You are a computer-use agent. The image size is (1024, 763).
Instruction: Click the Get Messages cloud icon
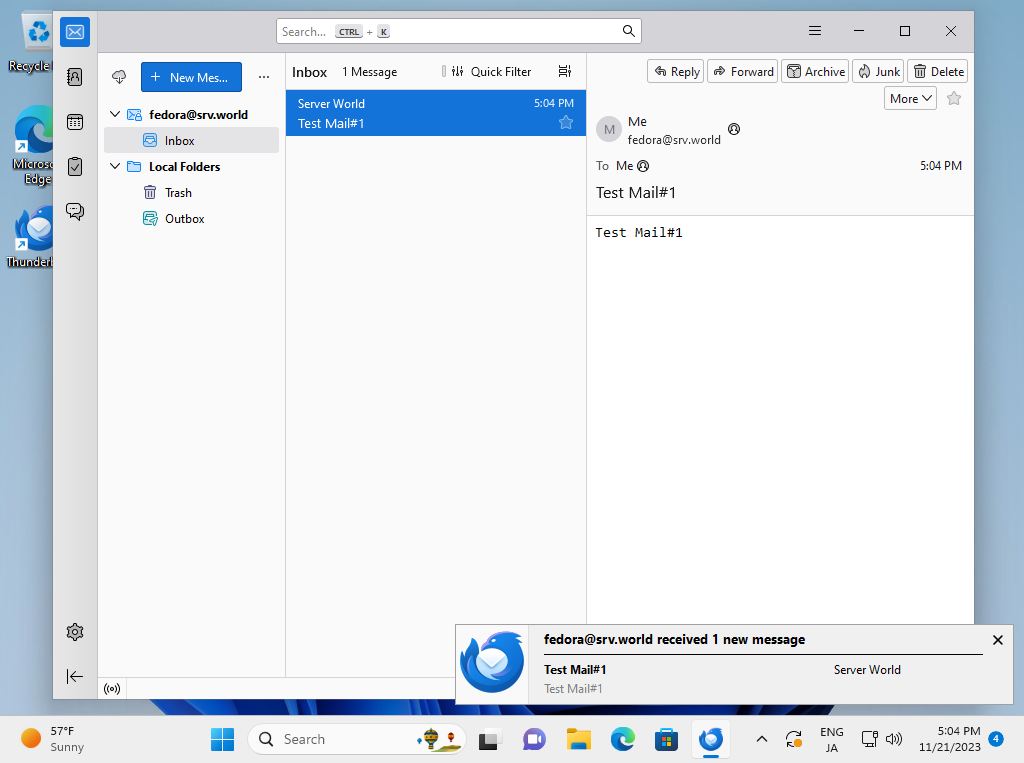pos(119,77)
